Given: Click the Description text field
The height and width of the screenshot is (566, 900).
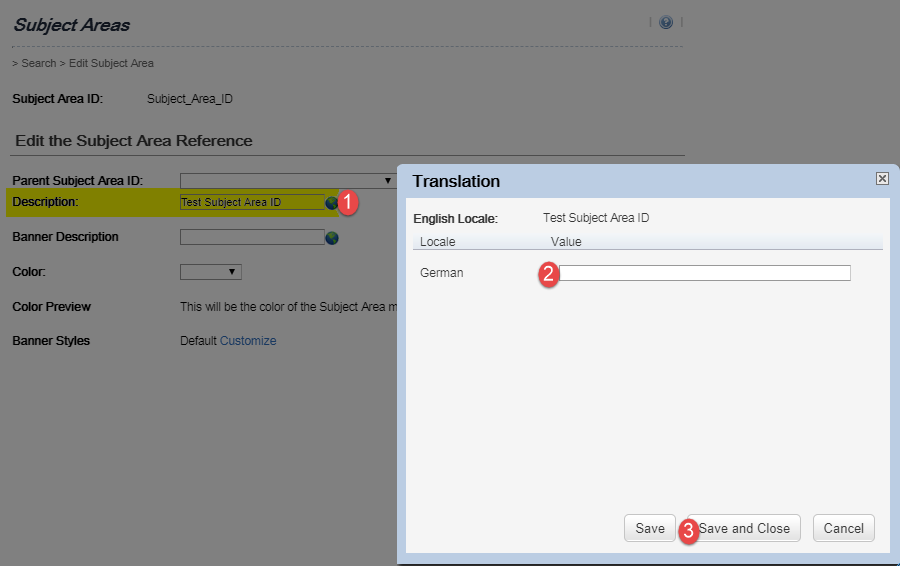Looking at the screenshot, I should 252,202.
